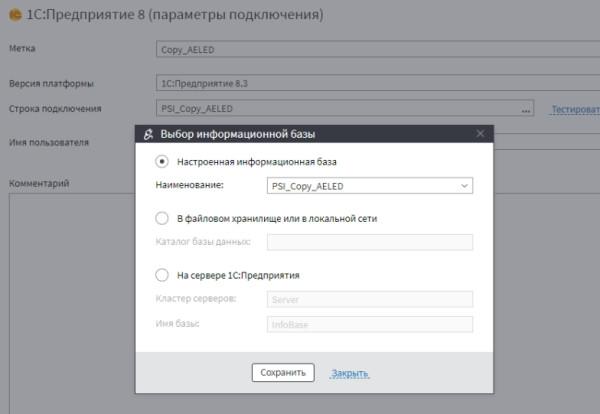Select На сервере 1С:Предприятия radio button
The image size is (600, 414).
[x=162, y=275]
